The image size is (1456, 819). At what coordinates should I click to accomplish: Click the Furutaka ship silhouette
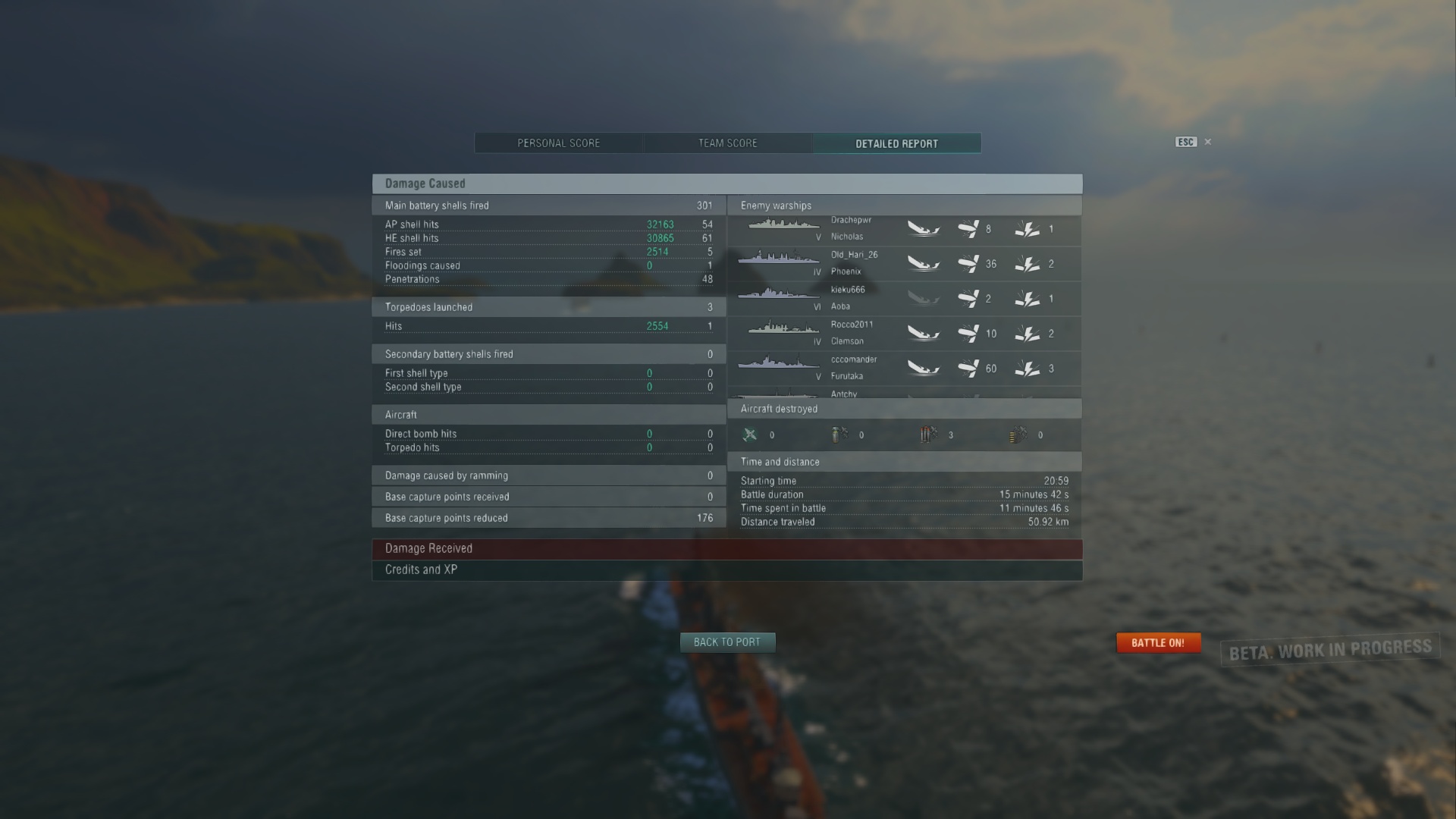click(x=777, y=362)
